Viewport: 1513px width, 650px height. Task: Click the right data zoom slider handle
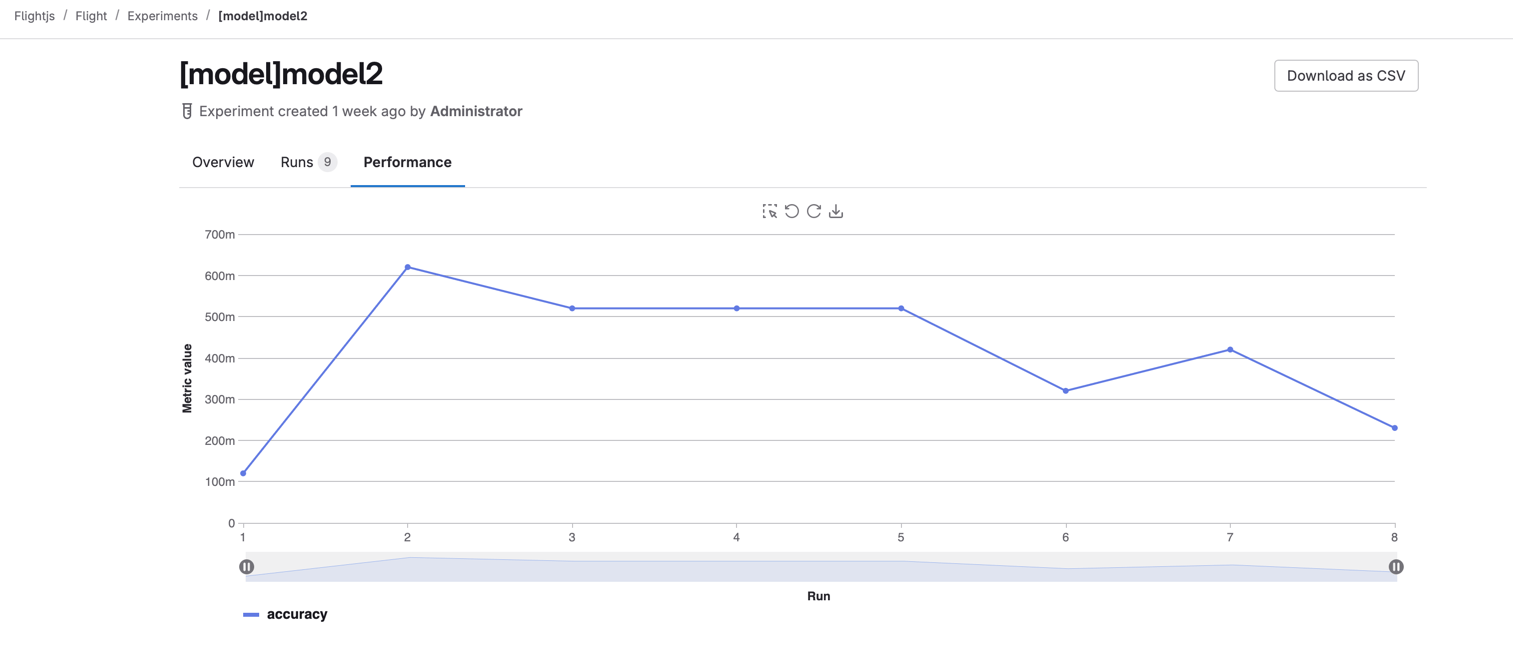point(1396,566)
